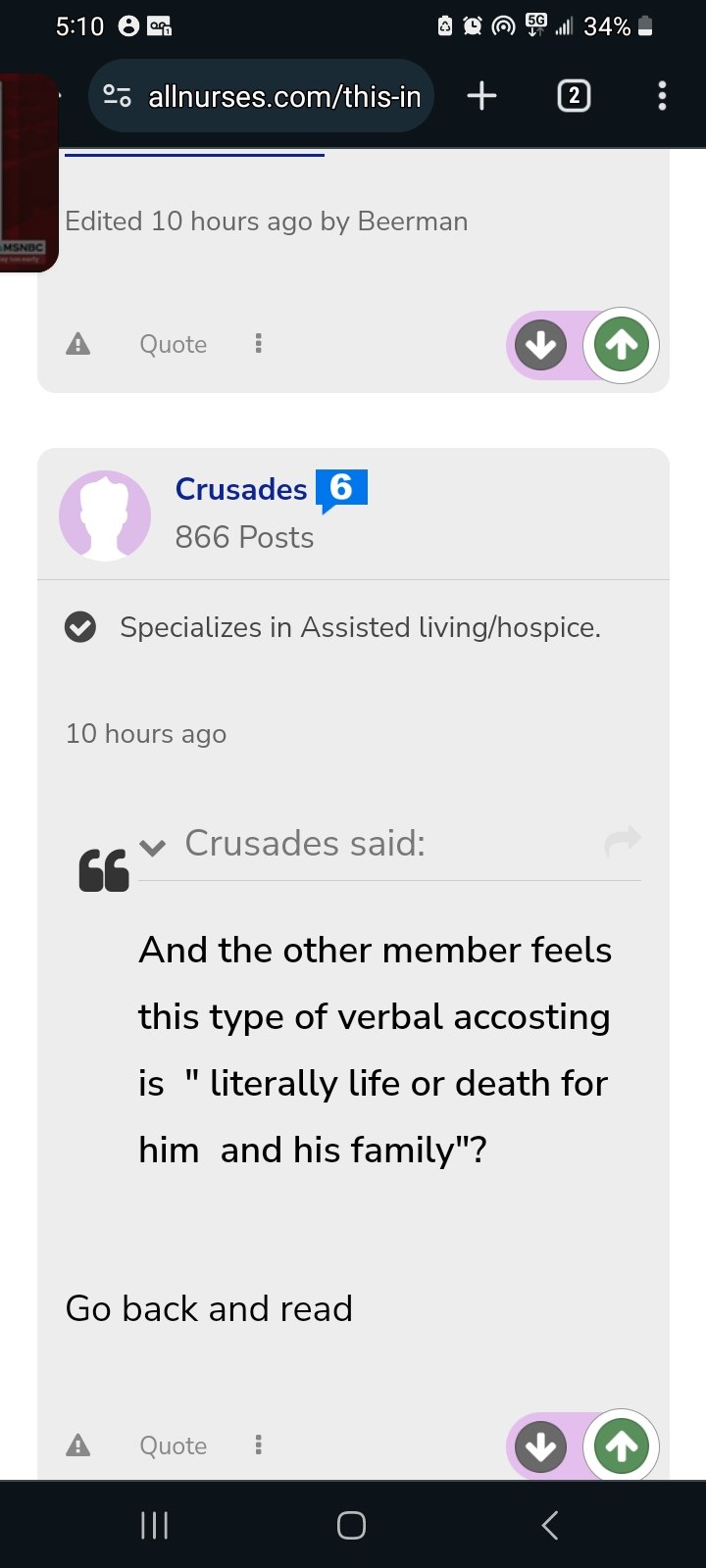Viewport: 706px width, 1568px height.
Task: Open the Chrome three-dot menu
Action: click(662, 95)
